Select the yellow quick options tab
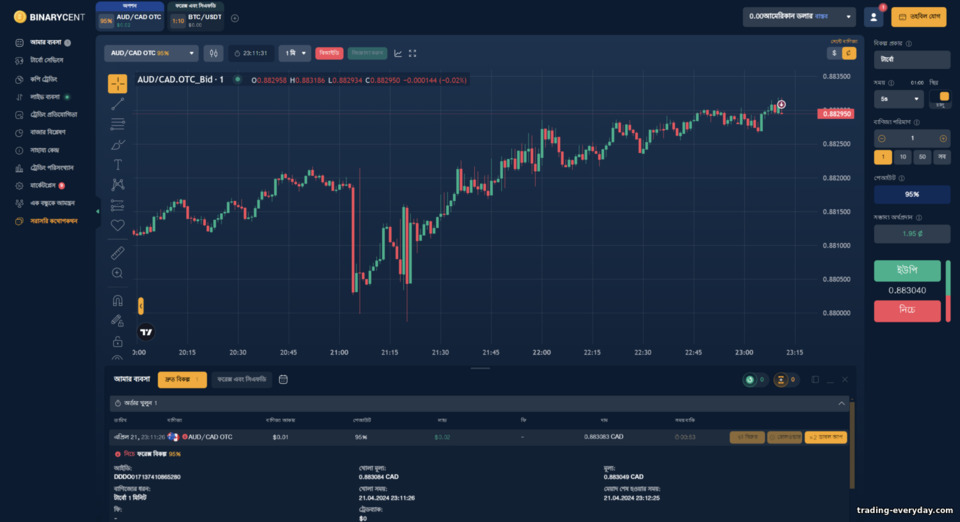This screenshot has height=522, width=960. (x=182, y=379)
